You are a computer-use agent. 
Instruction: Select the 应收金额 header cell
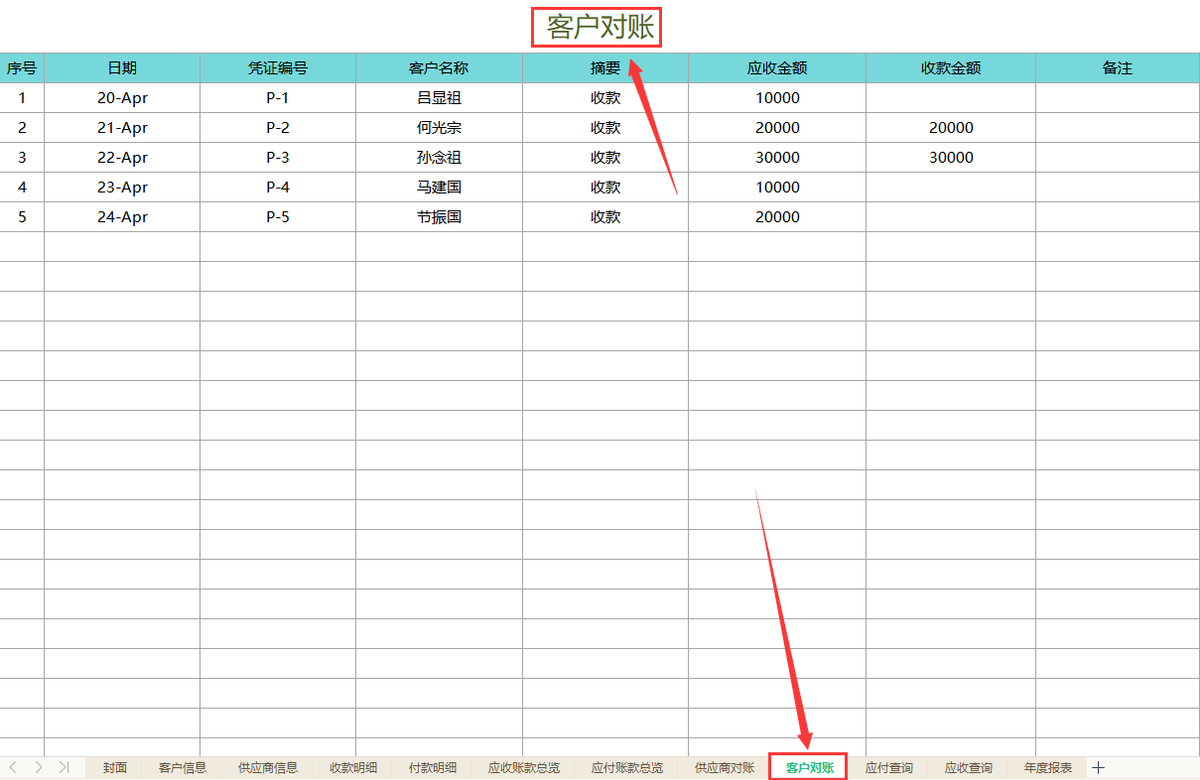pos(777,68)
